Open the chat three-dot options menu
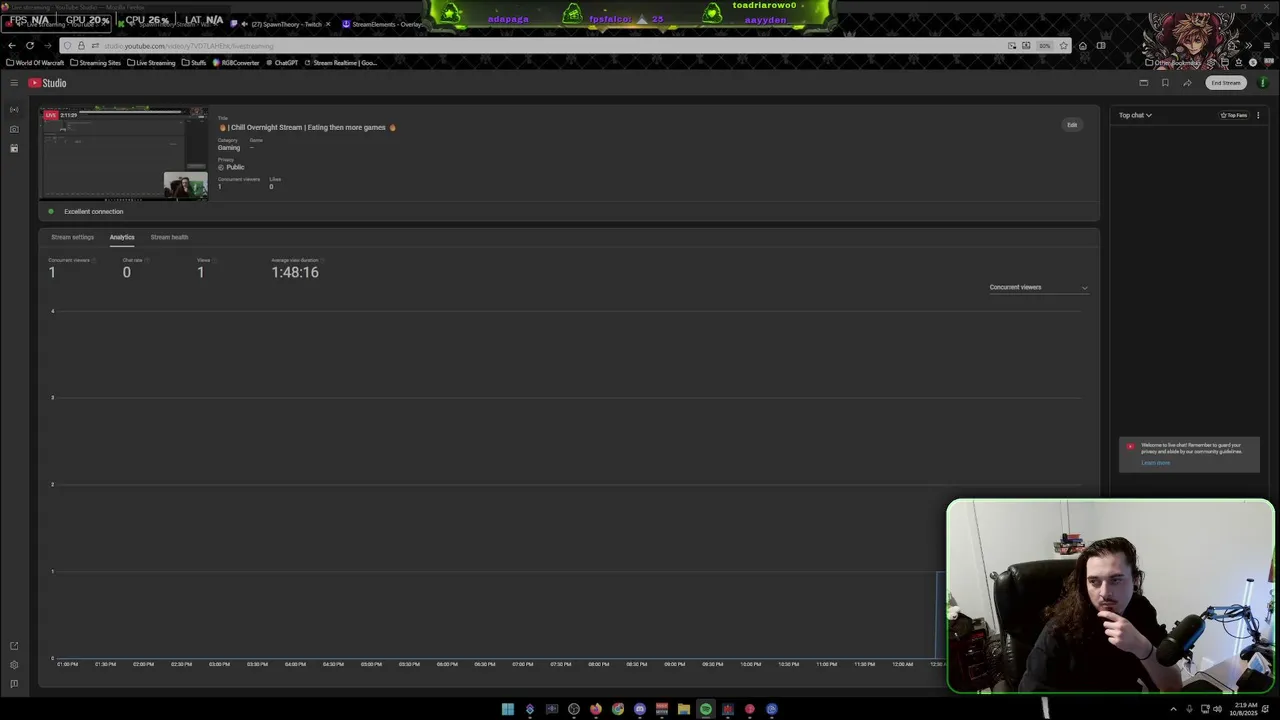Screen dimensions: 1280x720 coord(1258,115)
